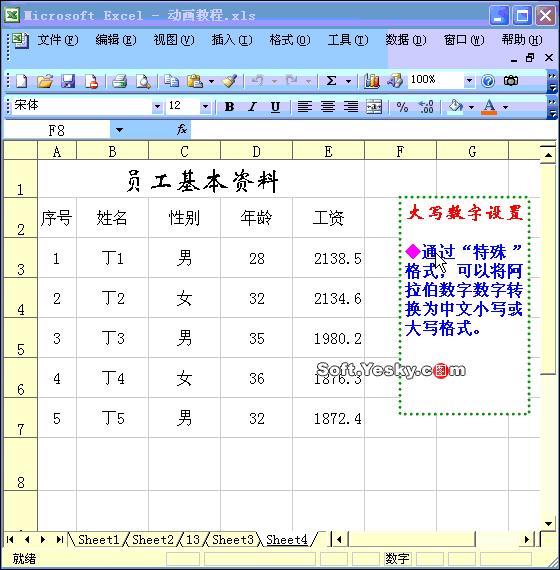Toggle Italic formatting
Viewport: 560px width, 570px height.
(252, 107)
